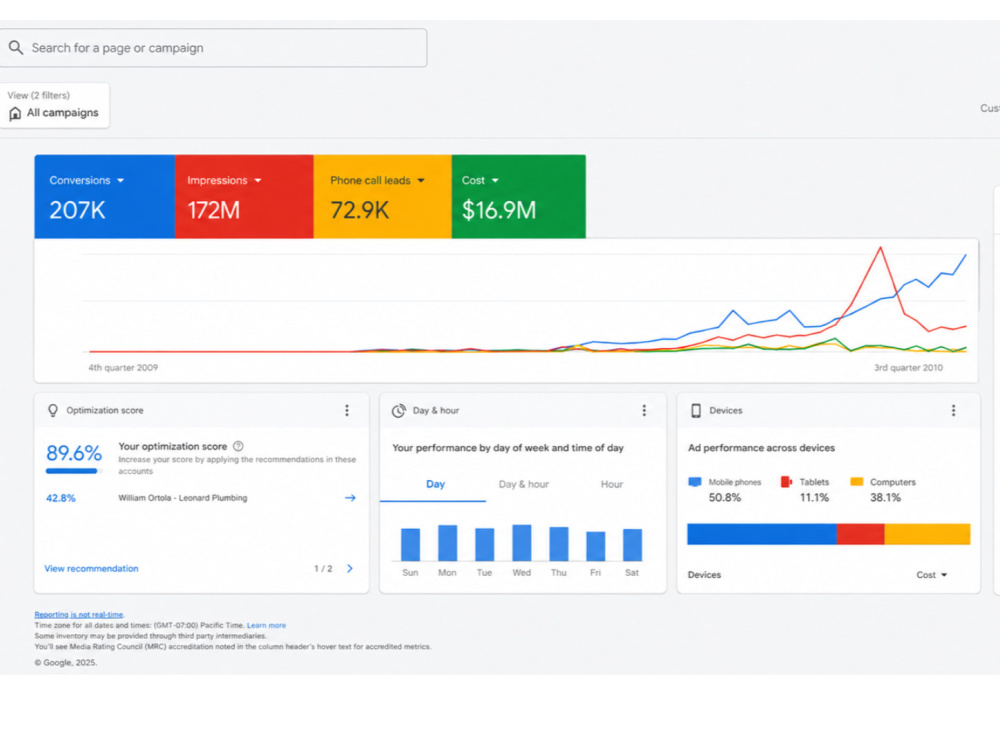Click the View recommendation link
This screenshot has height=750, width=1000.
91,568
